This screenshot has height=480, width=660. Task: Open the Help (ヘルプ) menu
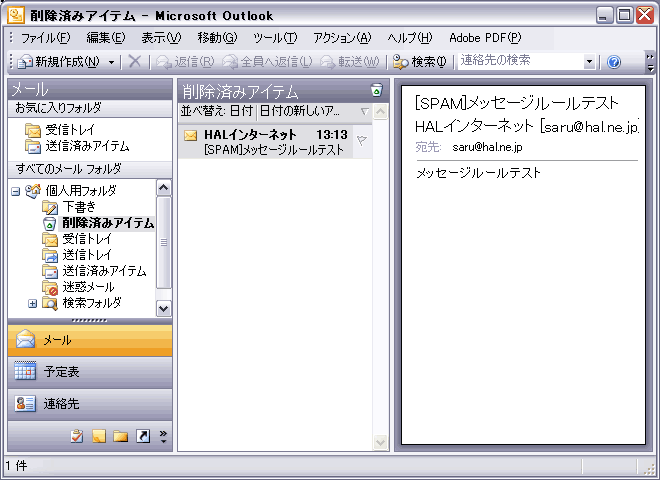click(x=410, y=38)
